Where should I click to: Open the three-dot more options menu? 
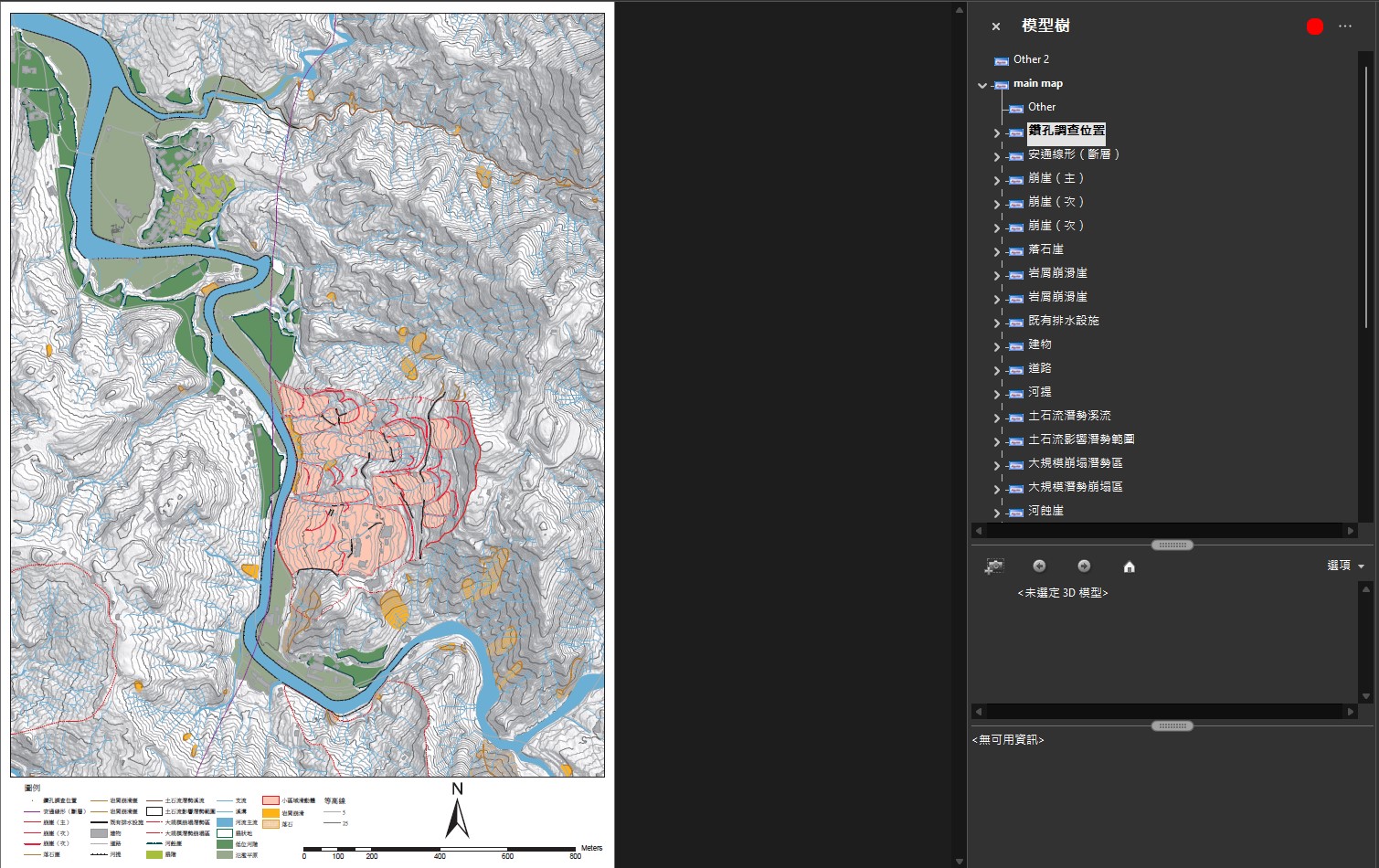1345,26
